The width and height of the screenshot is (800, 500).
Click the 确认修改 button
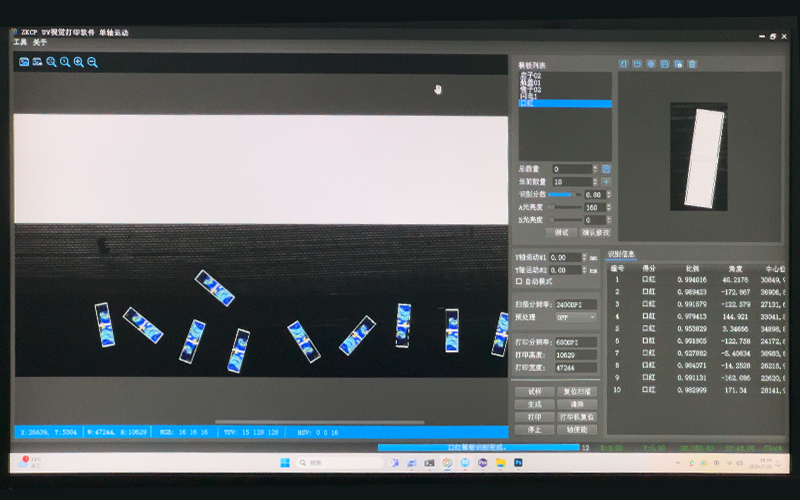click(x=595, y=232)
